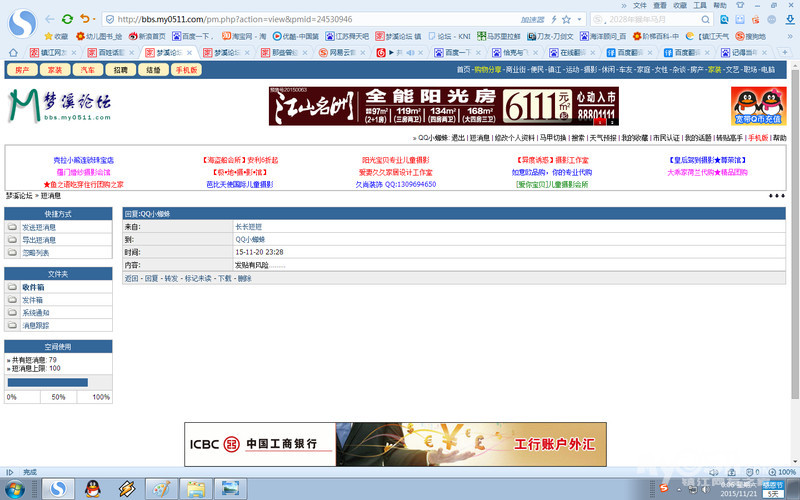Open the 收件箱 folder
Viewport: 800px width, 500px height.
[x=33, y=287]
